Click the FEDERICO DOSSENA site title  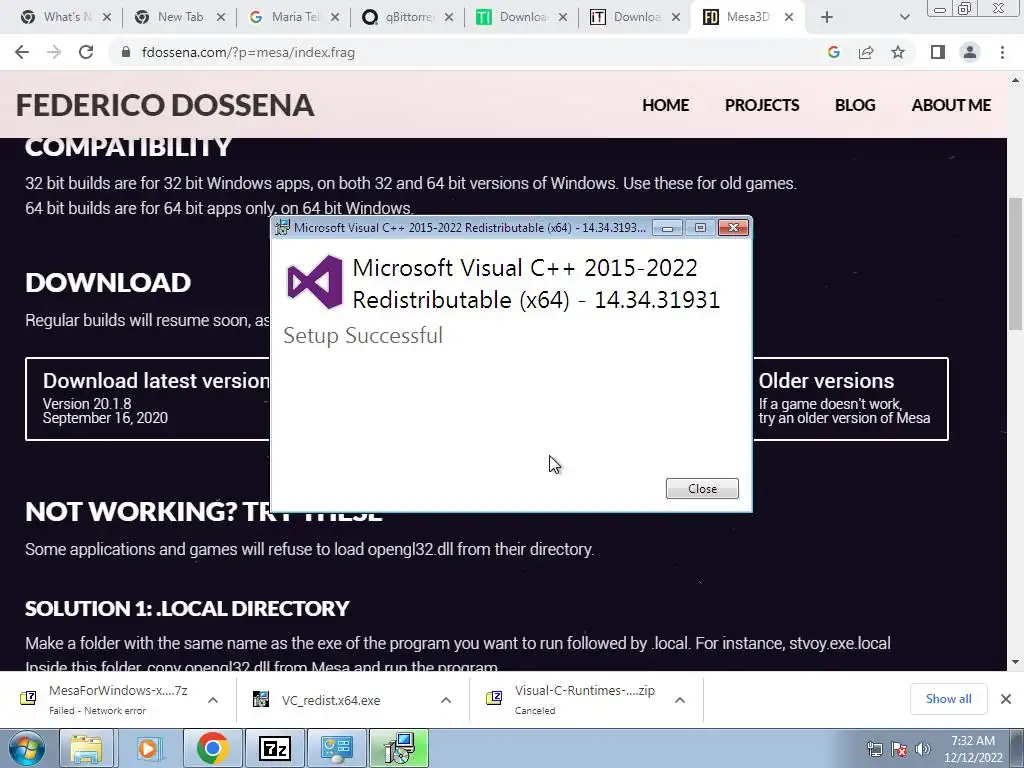(x=165, y=105)
